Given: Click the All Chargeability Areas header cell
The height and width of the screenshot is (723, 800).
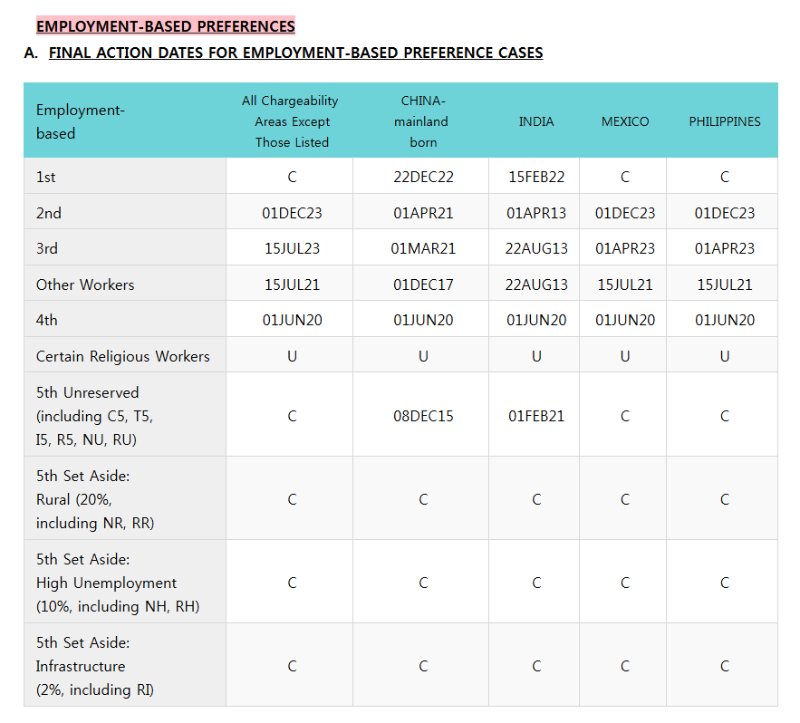Looking at the screenshot, I should tap(290, 121).
